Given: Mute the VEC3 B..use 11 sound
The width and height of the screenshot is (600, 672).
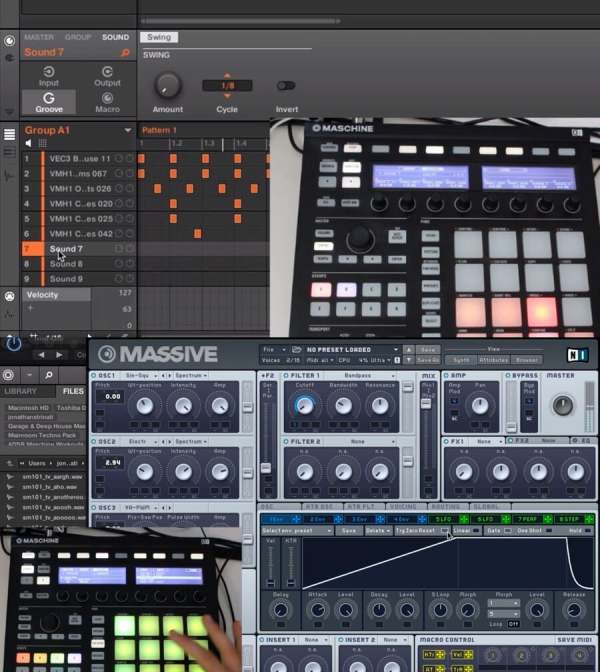Looking at the screenshot, I should pos(119,159).
